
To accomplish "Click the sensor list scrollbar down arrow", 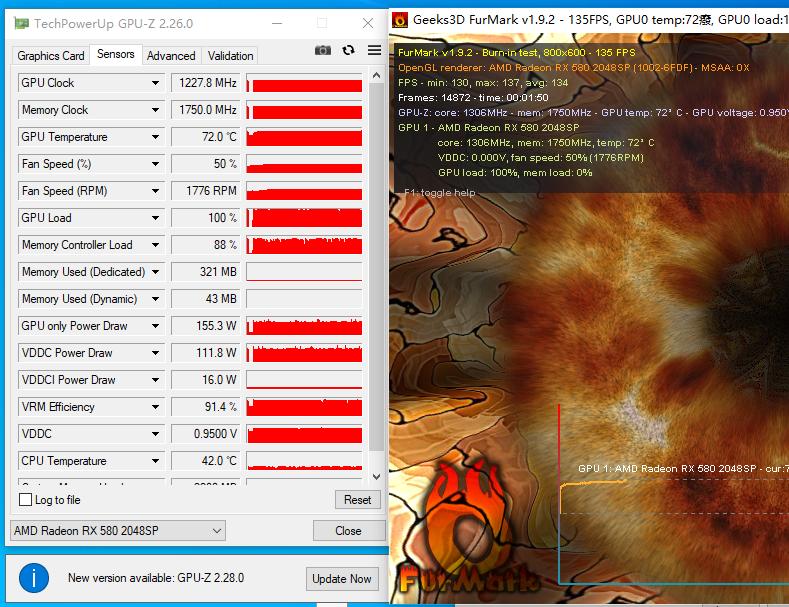I will pyautogui.click(x=376, y=476).
